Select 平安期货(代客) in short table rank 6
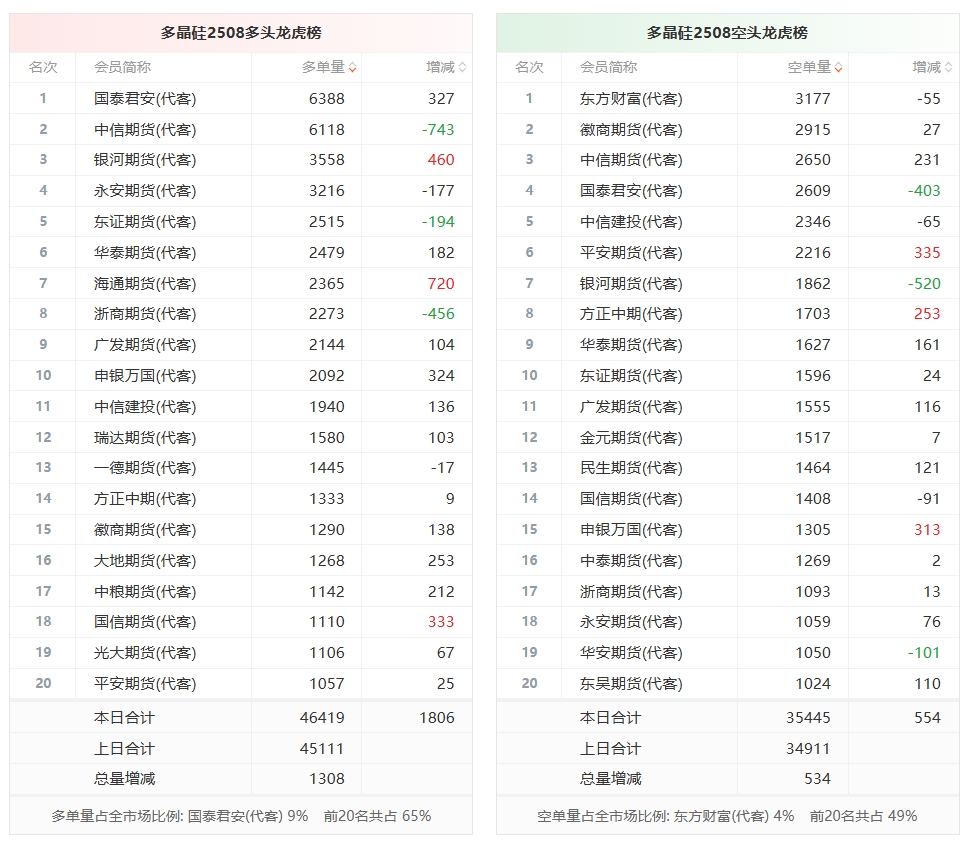 coord(631,253)
